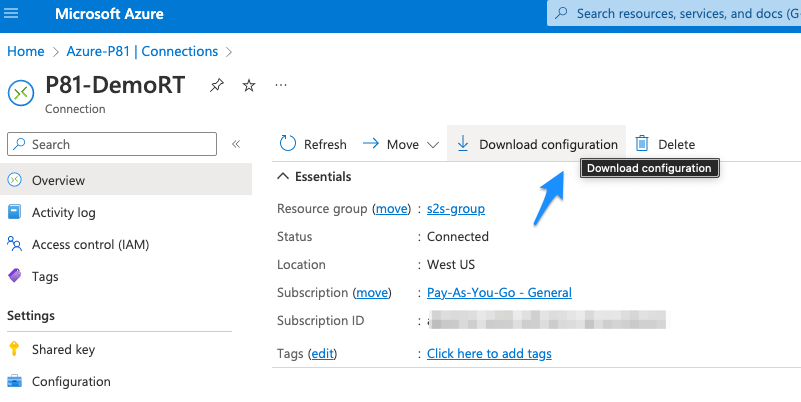Open Activity log
This screenshot has width=801, height=402.
63,212
